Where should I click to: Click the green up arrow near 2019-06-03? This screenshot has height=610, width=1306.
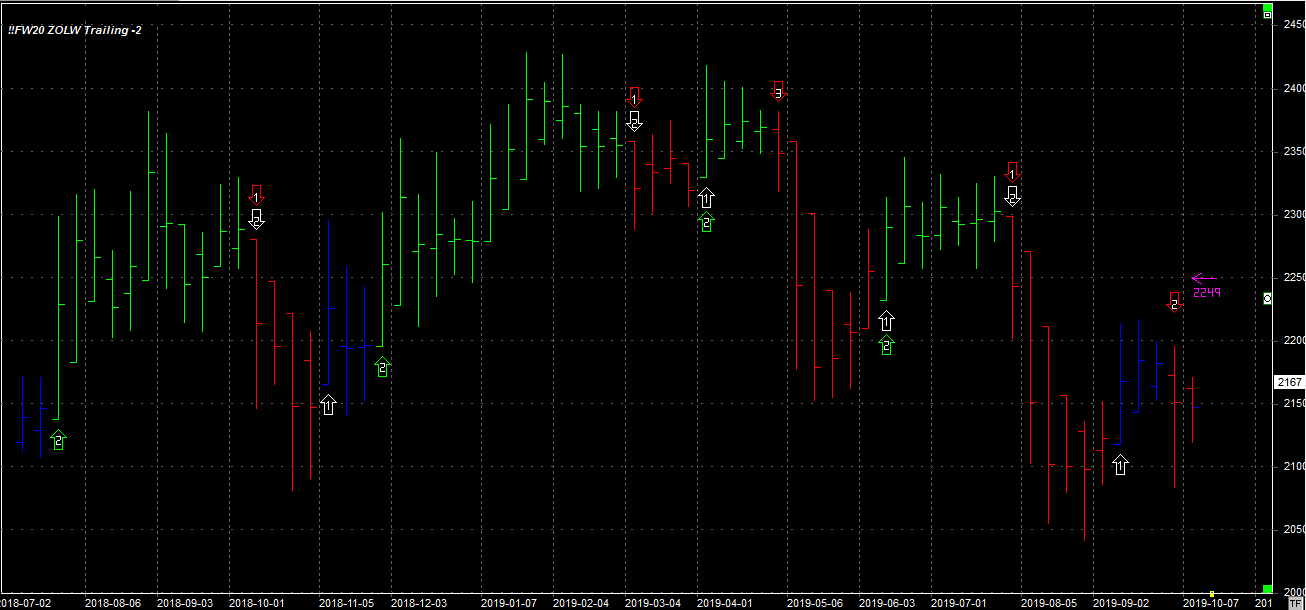tap(886, 345)
